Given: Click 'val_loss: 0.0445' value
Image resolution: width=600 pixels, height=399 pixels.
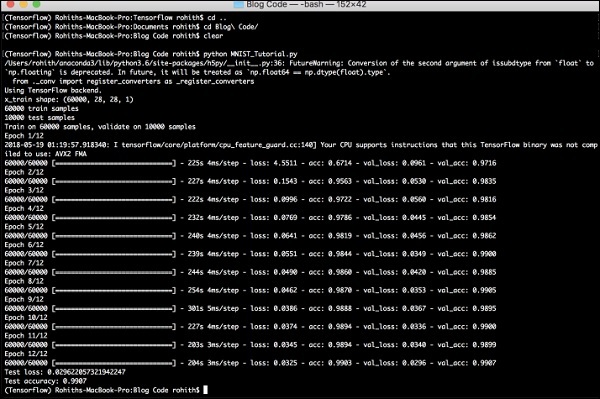Looking at the screenshot, I should 395,218.
